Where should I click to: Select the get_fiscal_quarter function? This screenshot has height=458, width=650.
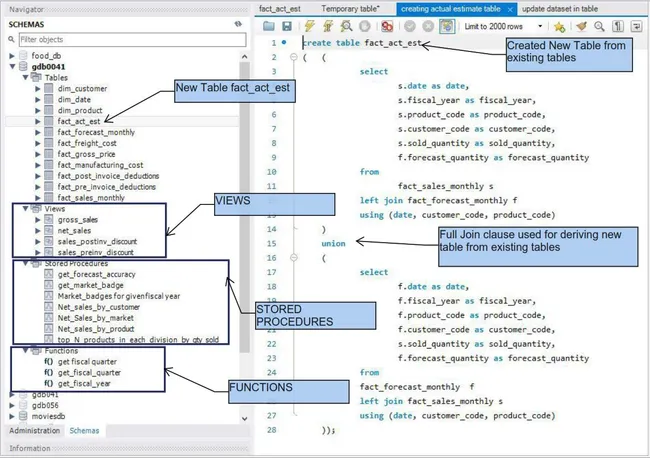tap(90, 373)
